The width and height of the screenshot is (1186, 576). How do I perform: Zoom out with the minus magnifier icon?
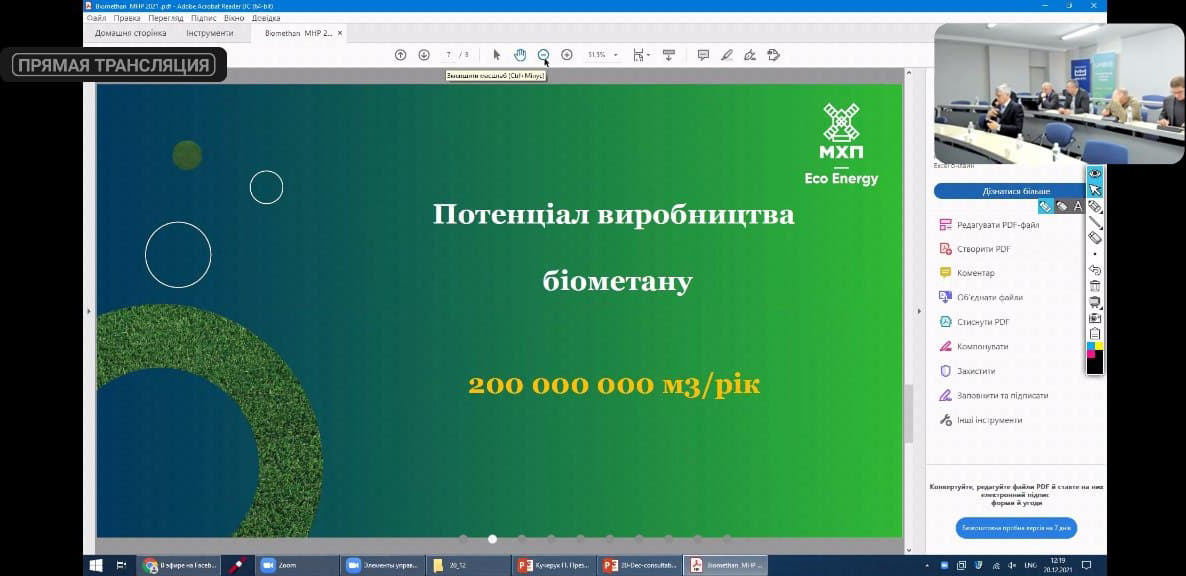tap(543, 54)
